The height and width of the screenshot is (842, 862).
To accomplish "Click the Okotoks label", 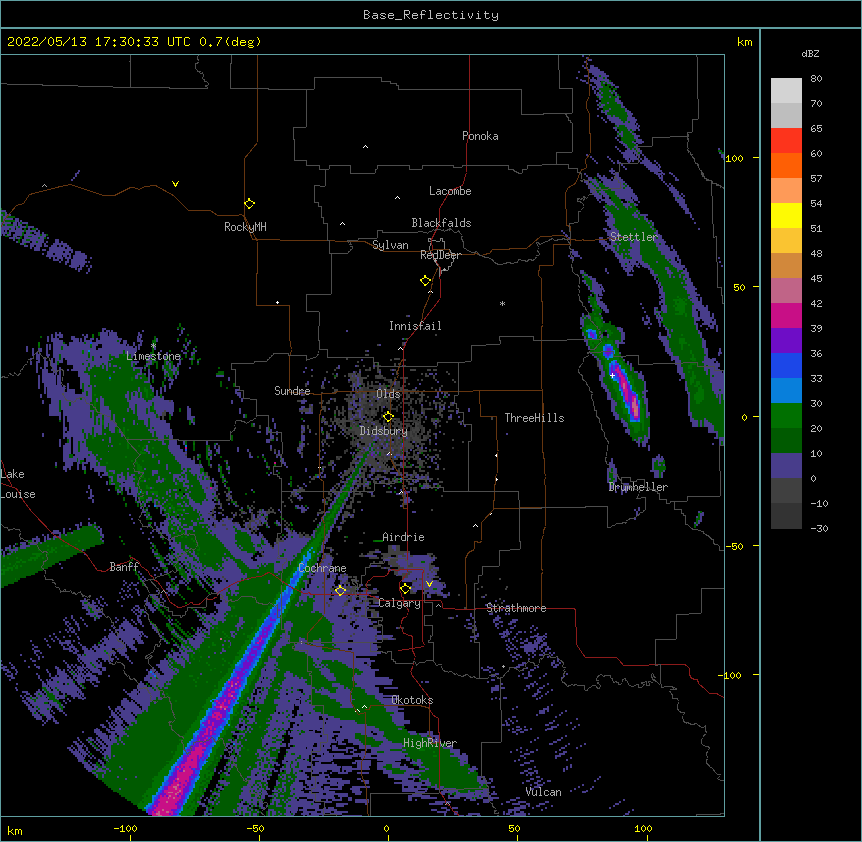I will [412, 700].
